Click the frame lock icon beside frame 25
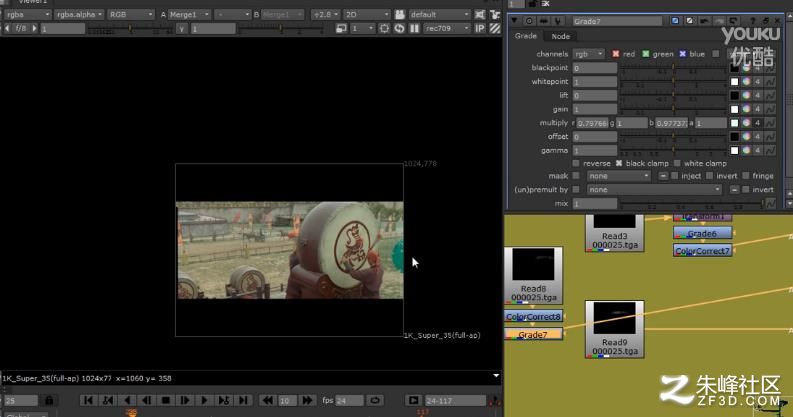Screen dimensions: 793x417 coord(49,400)
